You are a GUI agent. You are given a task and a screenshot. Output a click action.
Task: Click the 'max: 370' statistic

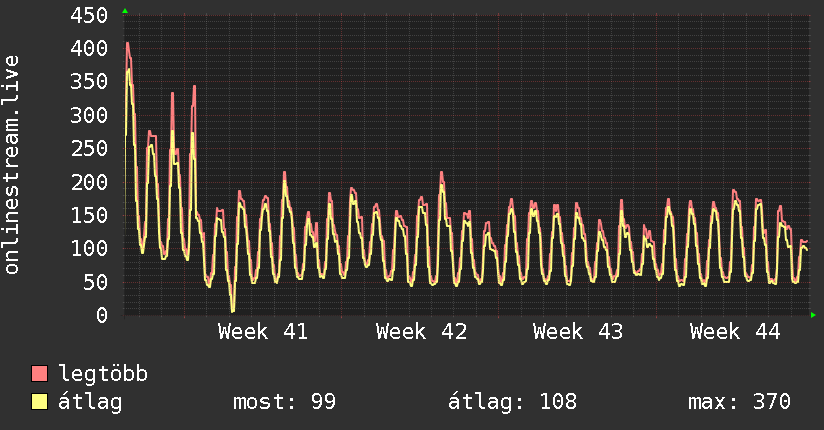click(x=739, y=402)
